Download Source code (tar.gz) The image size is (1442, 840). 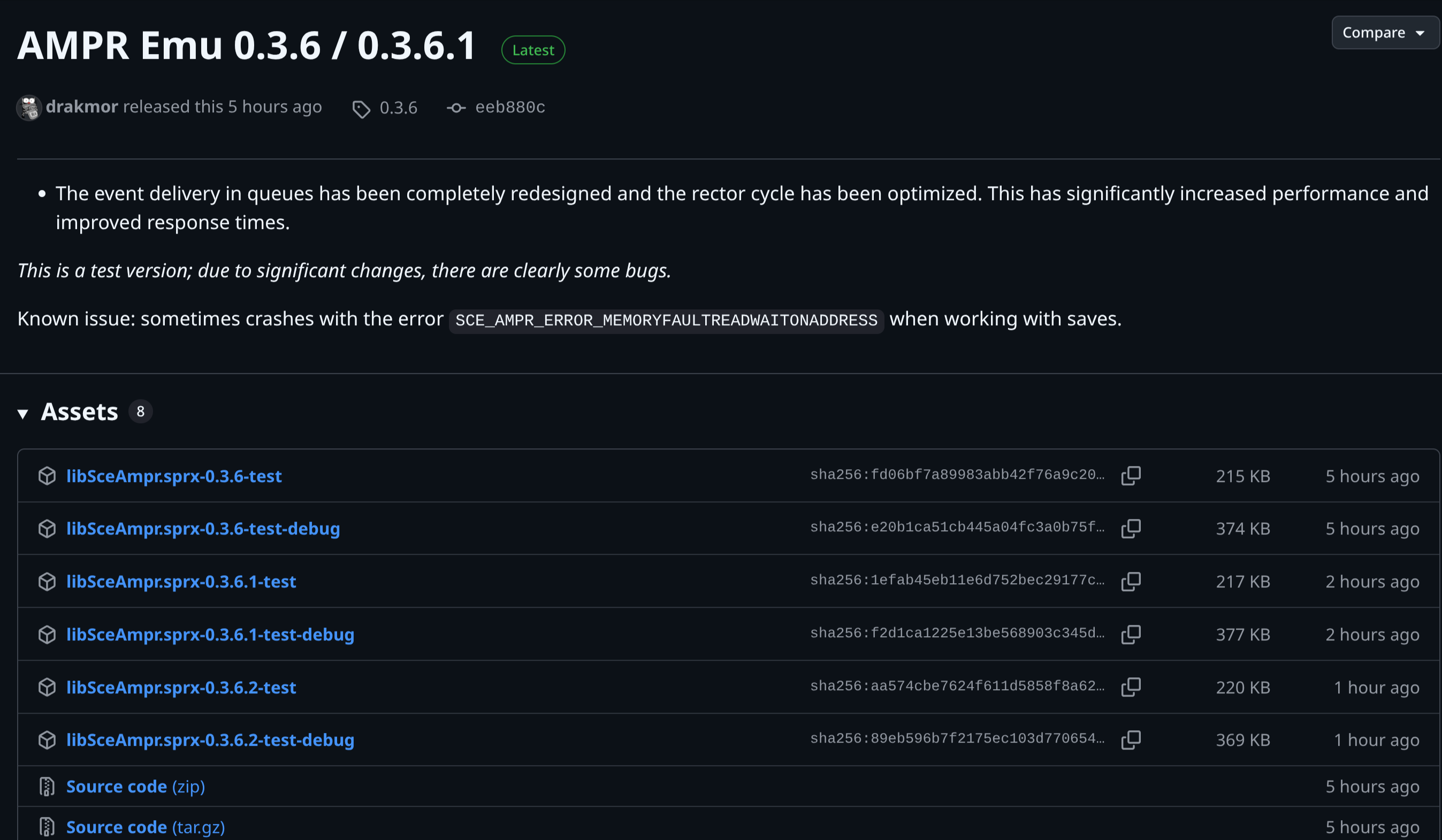(x=146, y=827)
